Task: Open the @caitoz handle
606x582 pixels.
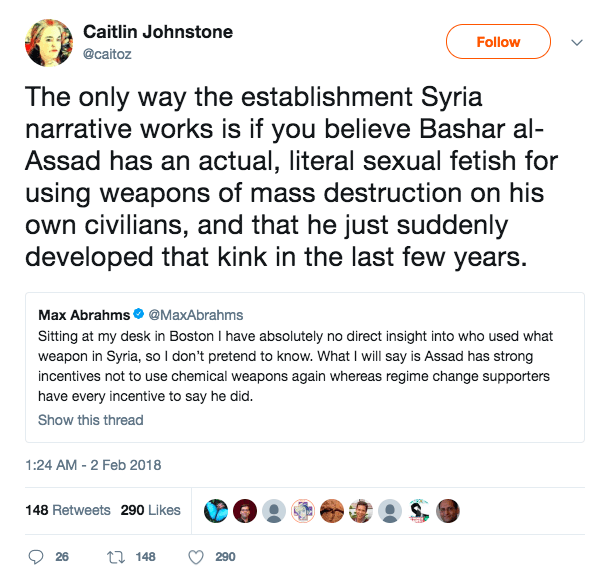Action: [107, 54]
